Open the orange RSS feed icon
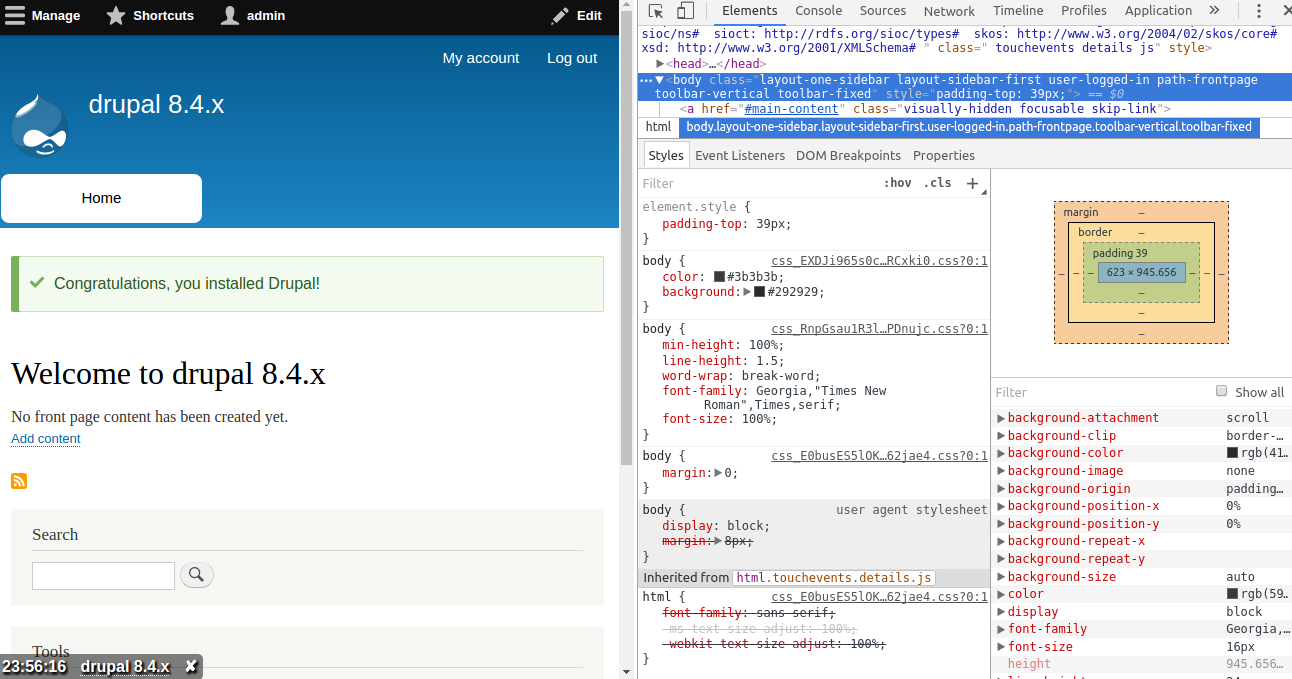 [19, 482]
